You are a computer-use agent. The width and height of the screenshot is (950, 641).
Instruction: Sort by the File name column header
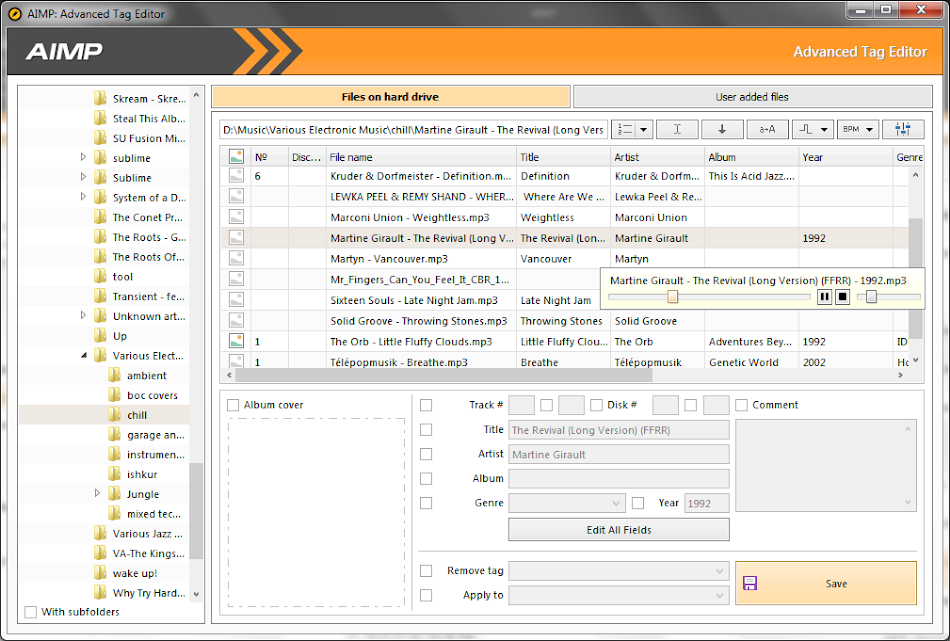421,157
